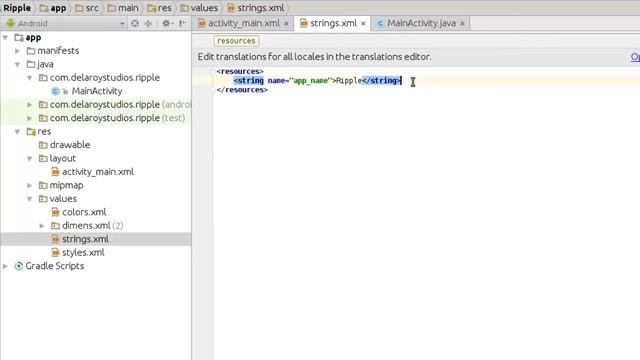640x360 pixels.
Task: Select the mipmap folder label
Action: point(67,185)
